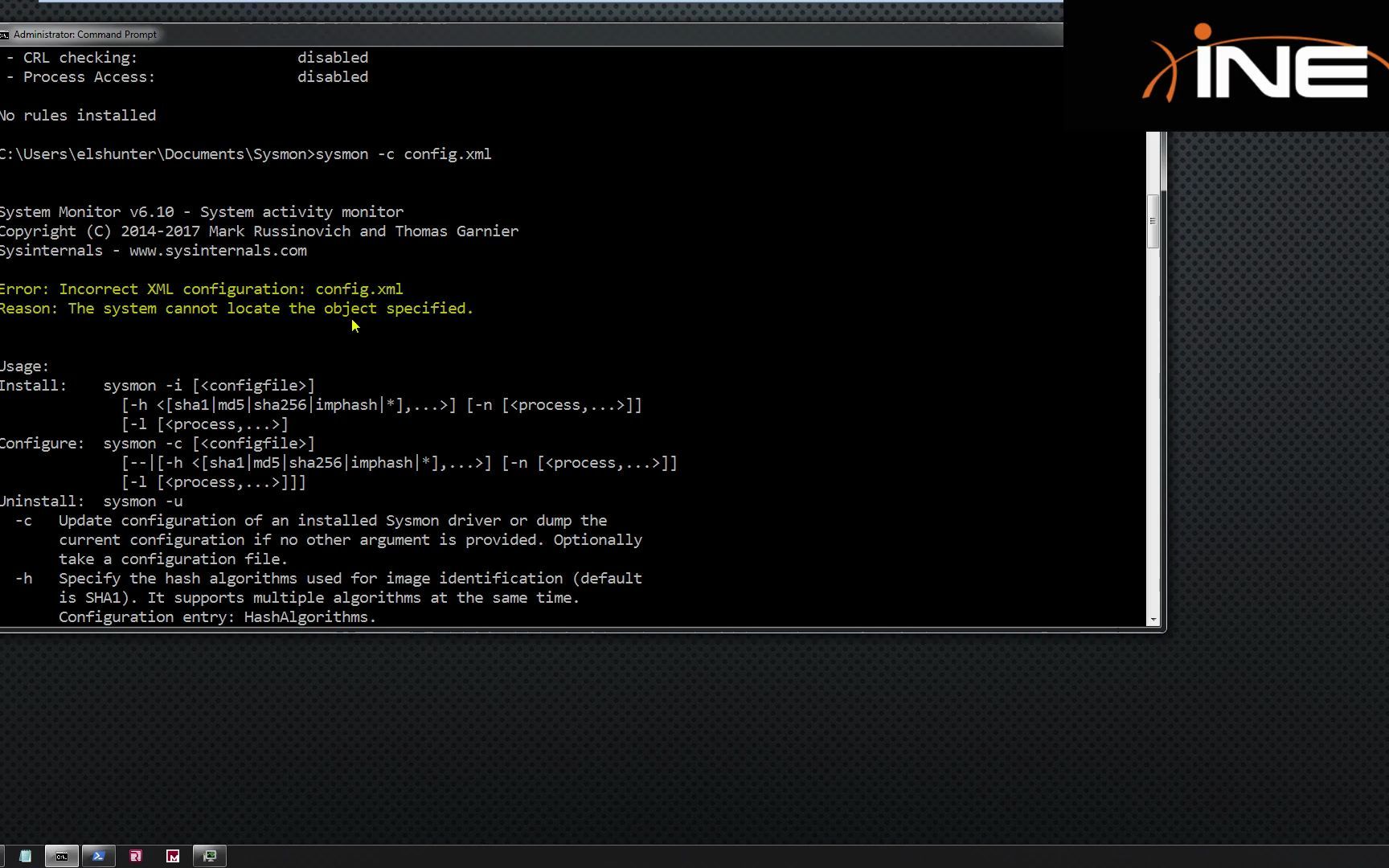Switch to the Command Prompt taskbar button
The height and width of the screenshot is (868, 1389).
pyautogui.click(x=62, y=856)
